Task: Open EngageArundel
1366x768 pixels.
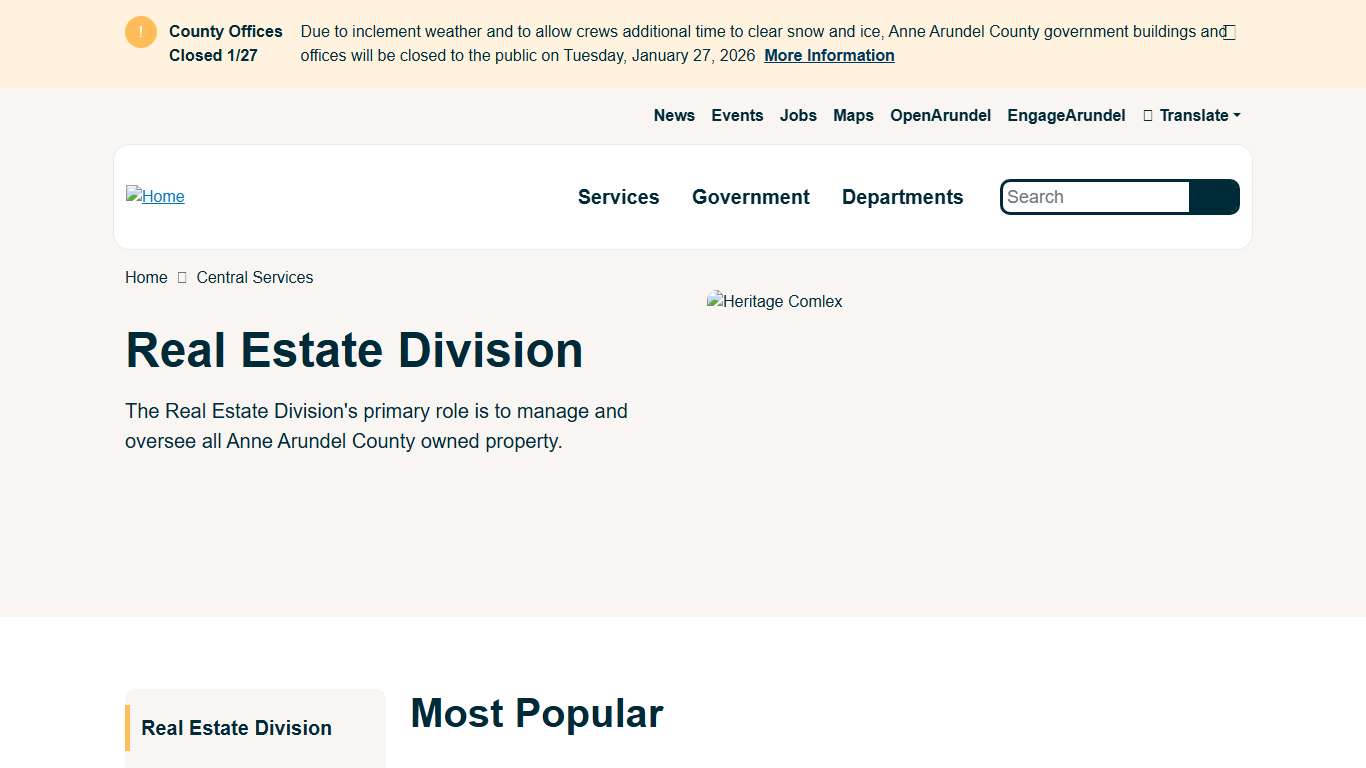Action: click(1066, 115)
